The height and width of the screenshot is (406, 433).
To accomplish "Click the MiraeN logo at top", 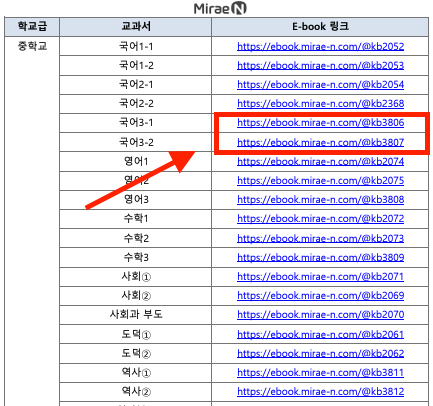I will tap(220, 8).
